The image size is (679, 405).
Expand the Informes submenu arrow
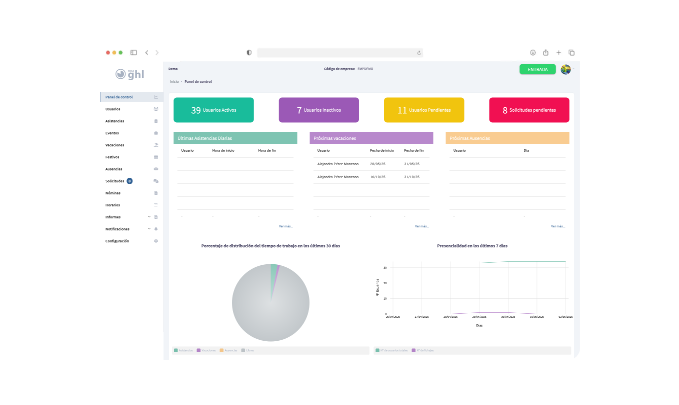(x=149, y=217)
